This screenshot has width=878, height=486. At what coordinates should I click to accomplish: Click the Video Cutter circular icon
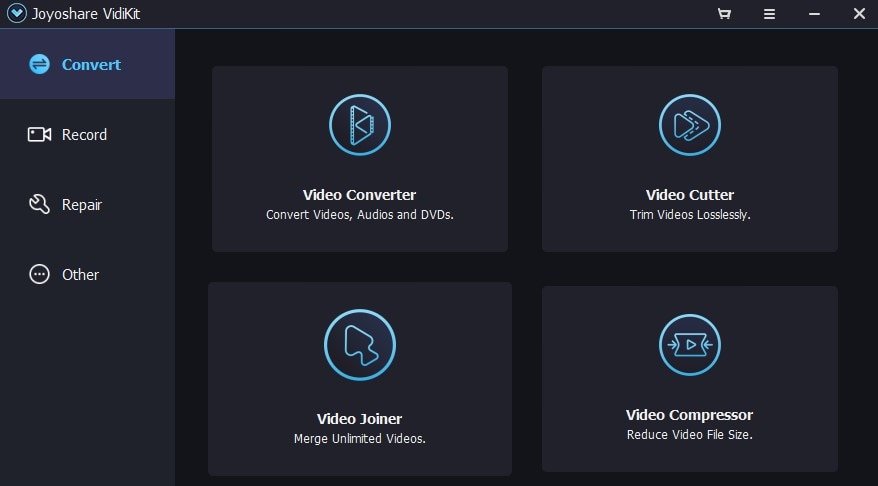click(x=690, y=125)
